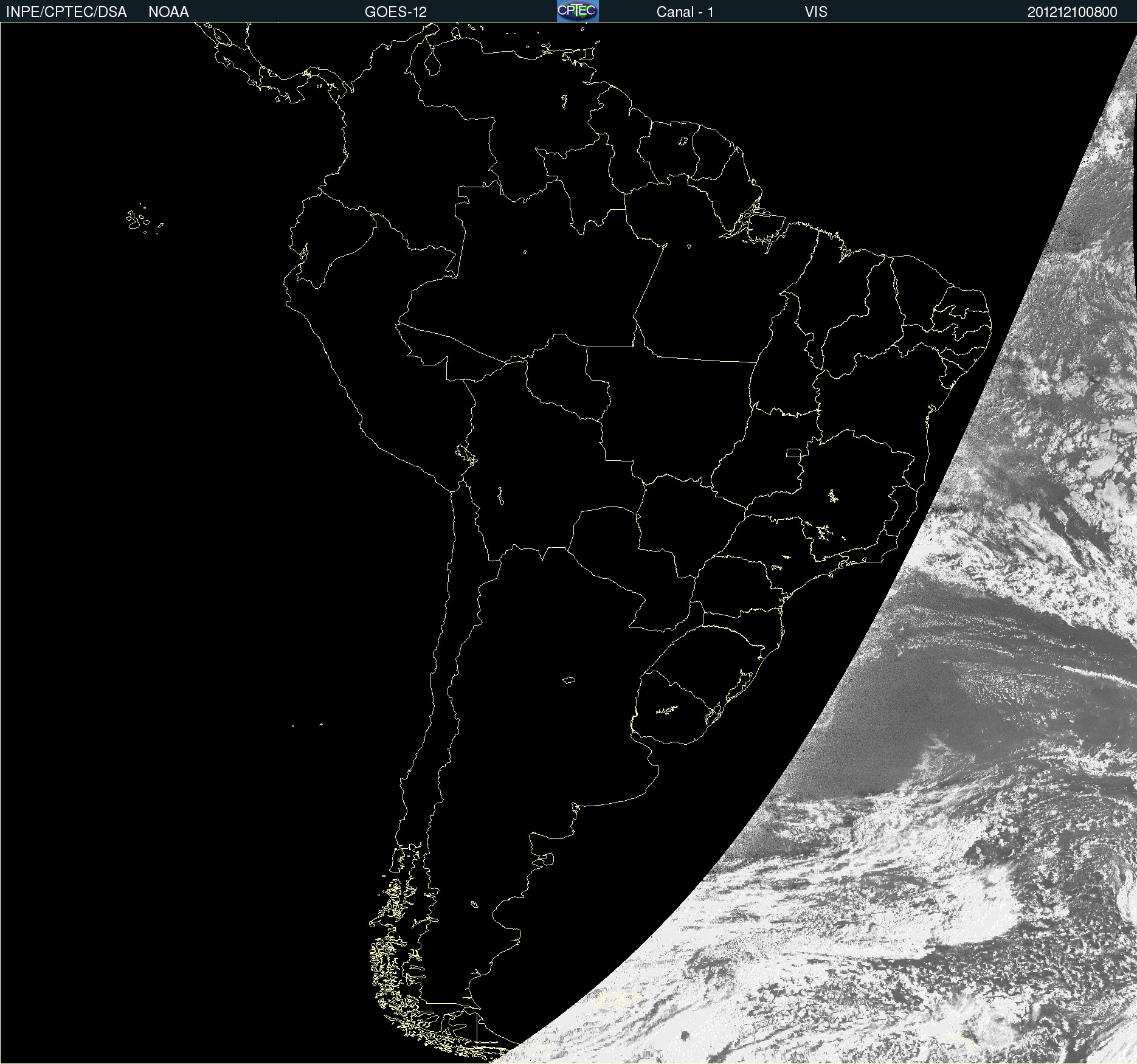The image size is (1137, 1064).
Task: Click the CPTEC logo in header
Action: [578, 11]
